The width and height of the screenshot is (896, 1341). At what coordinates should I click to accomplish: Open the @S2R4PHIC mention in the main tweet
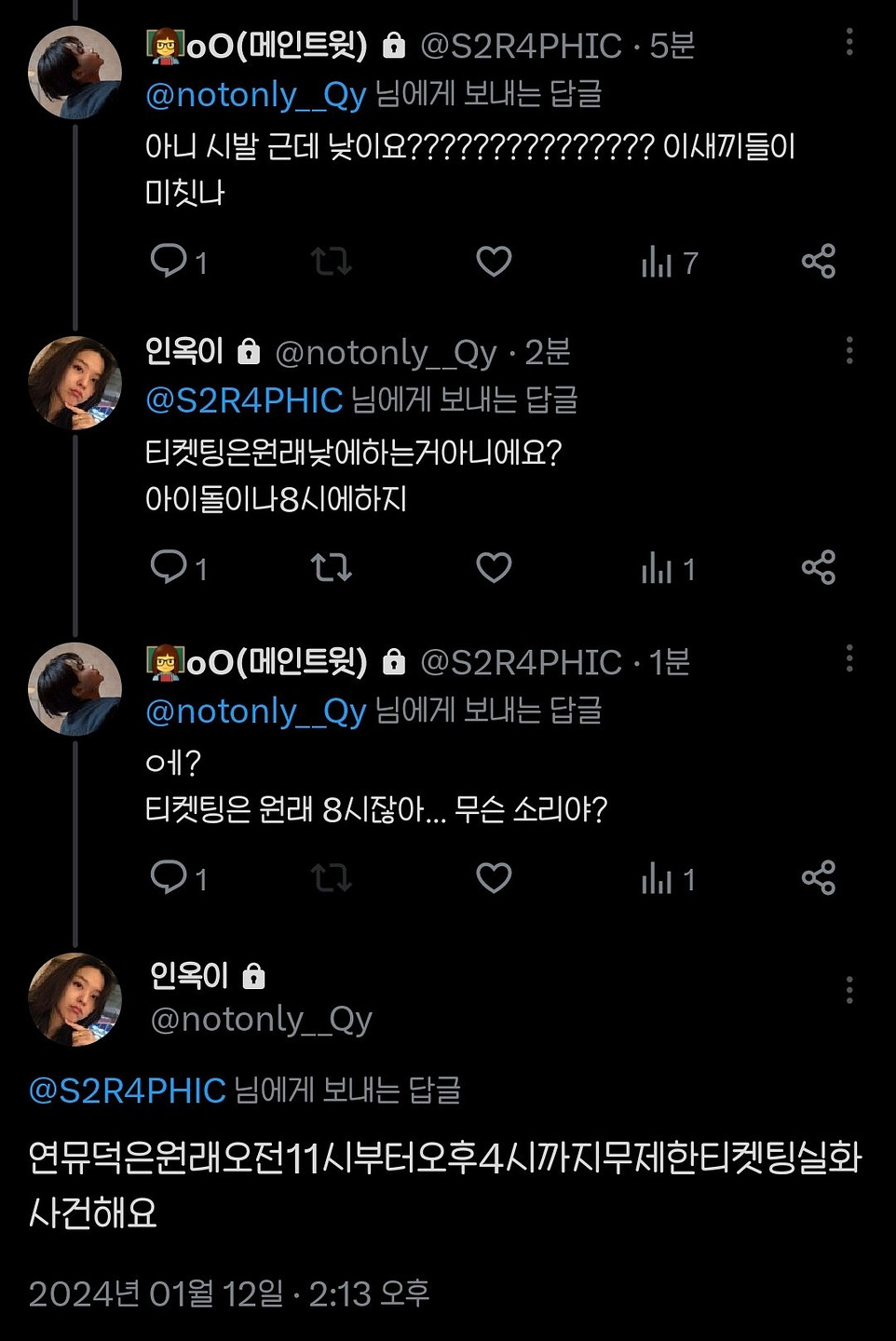point(128,1090)
